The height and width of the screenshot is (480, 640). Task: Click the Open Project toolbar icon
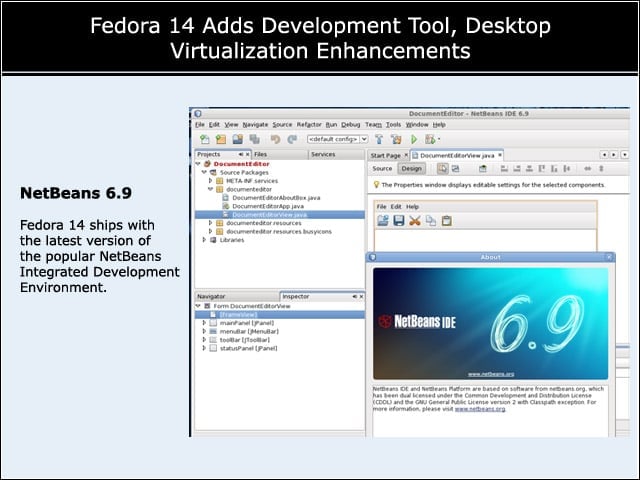point(238,139)
